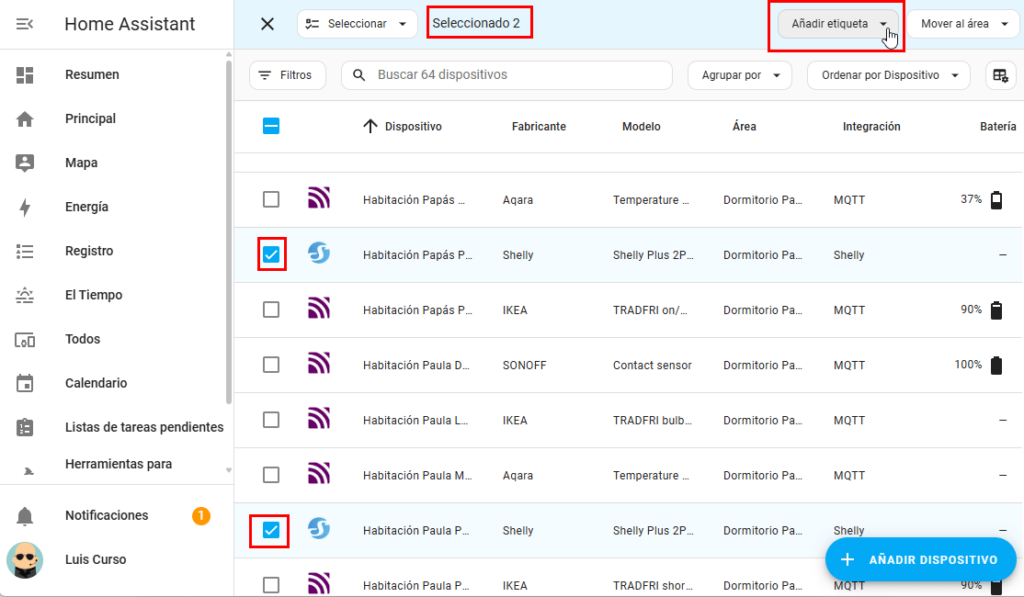Expand the Mover al área dropdown
This screenshot has height=597, width=1024.
(963, 24)
